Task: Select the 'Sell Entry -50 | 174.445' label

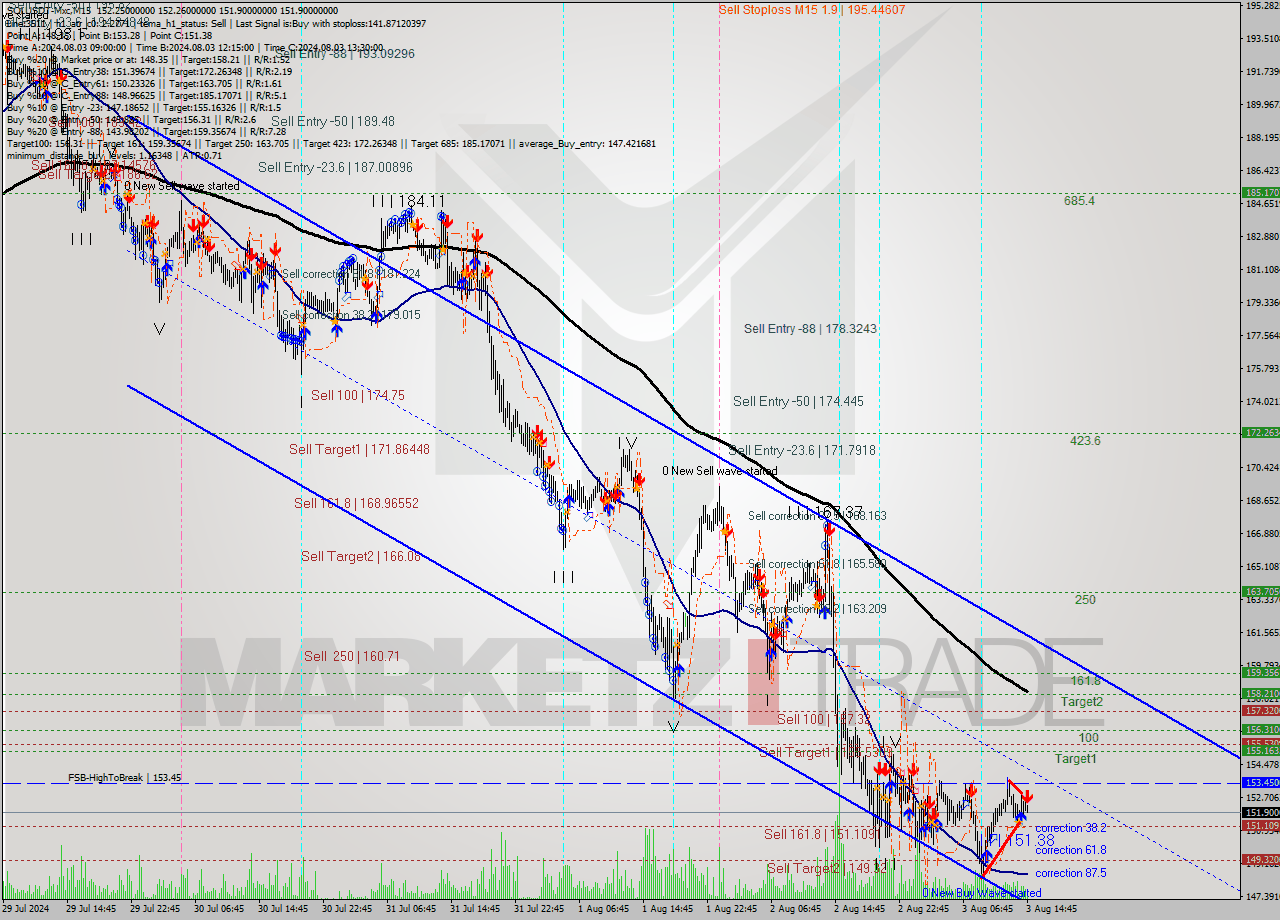Action: (798, 401)
